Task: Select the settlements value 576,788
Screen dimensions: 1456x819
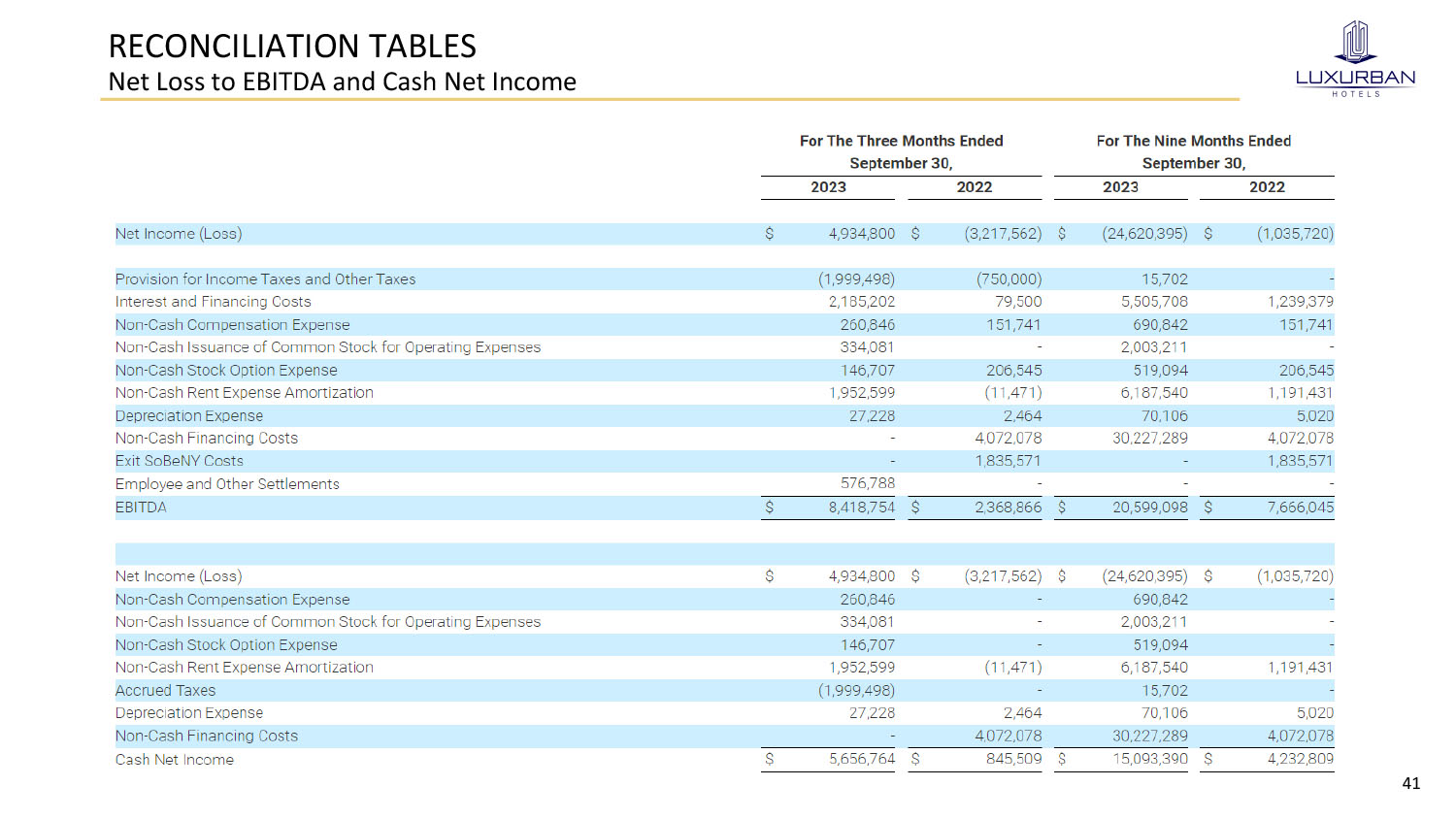Action: tap(867, 483)
